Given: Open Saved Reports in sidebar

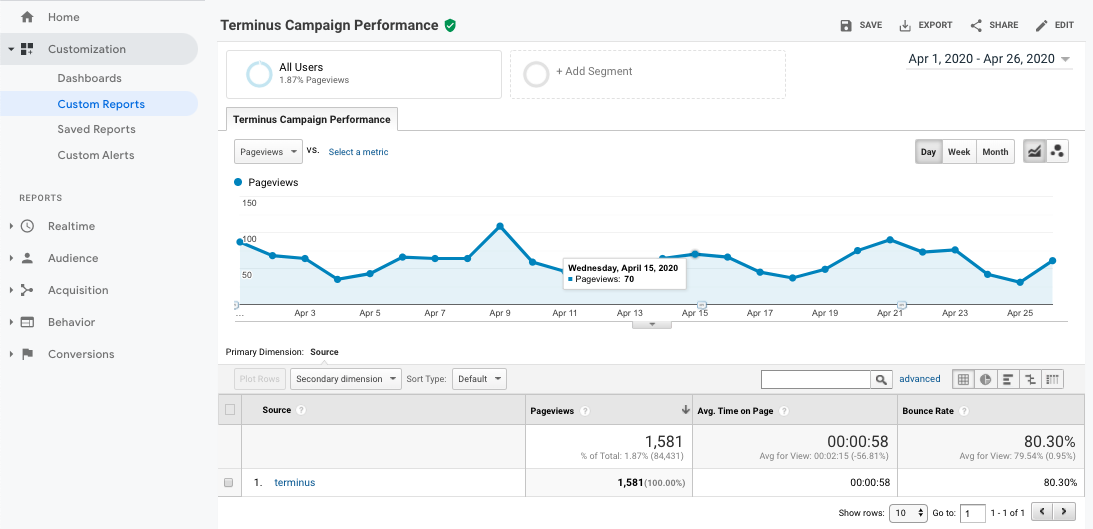Looking at the screenshot, I should point(98,129).
